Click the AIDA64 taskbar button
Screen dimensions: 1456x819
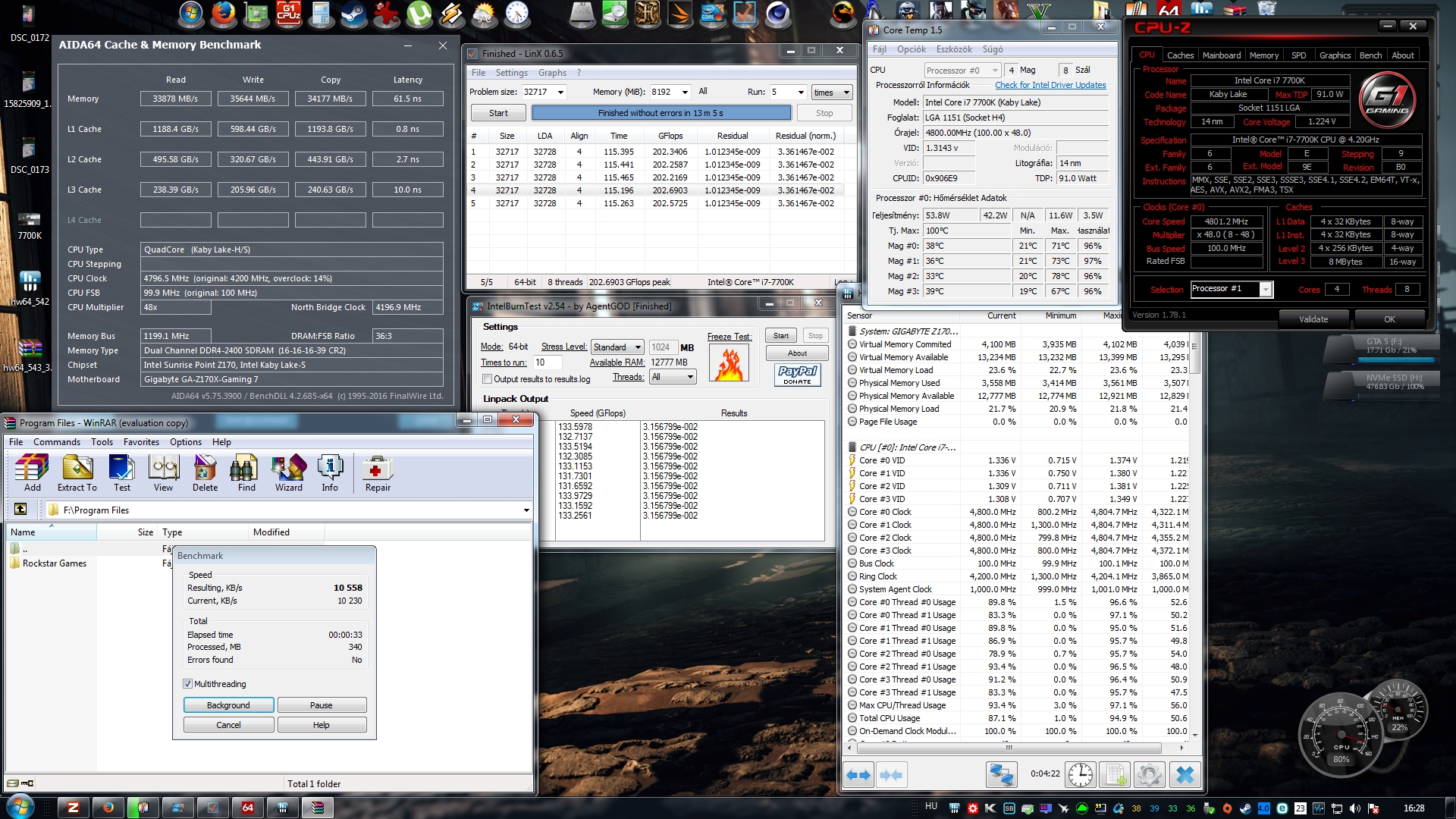247,808
